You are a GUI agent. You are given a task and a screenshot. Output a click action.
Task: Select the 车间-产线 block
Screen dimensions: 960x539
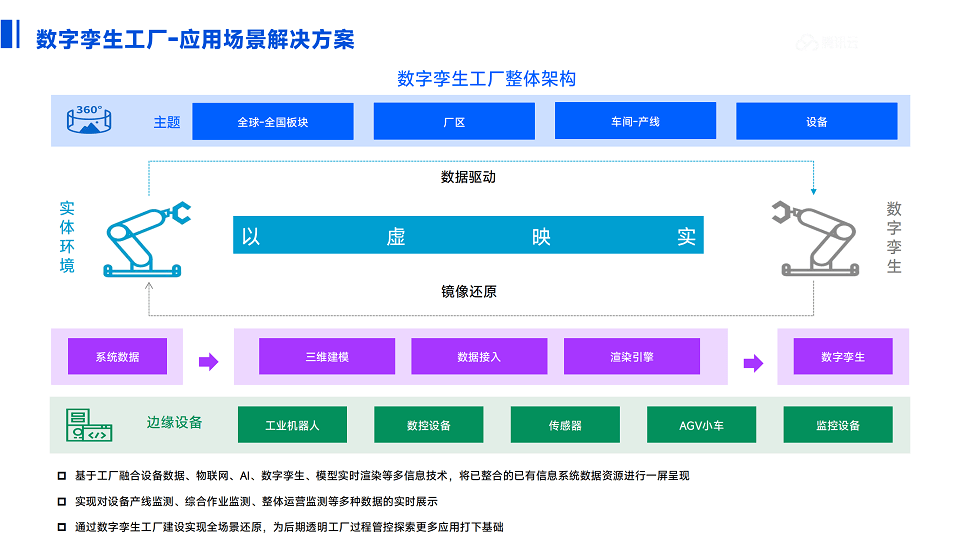[x=636, y=121]
